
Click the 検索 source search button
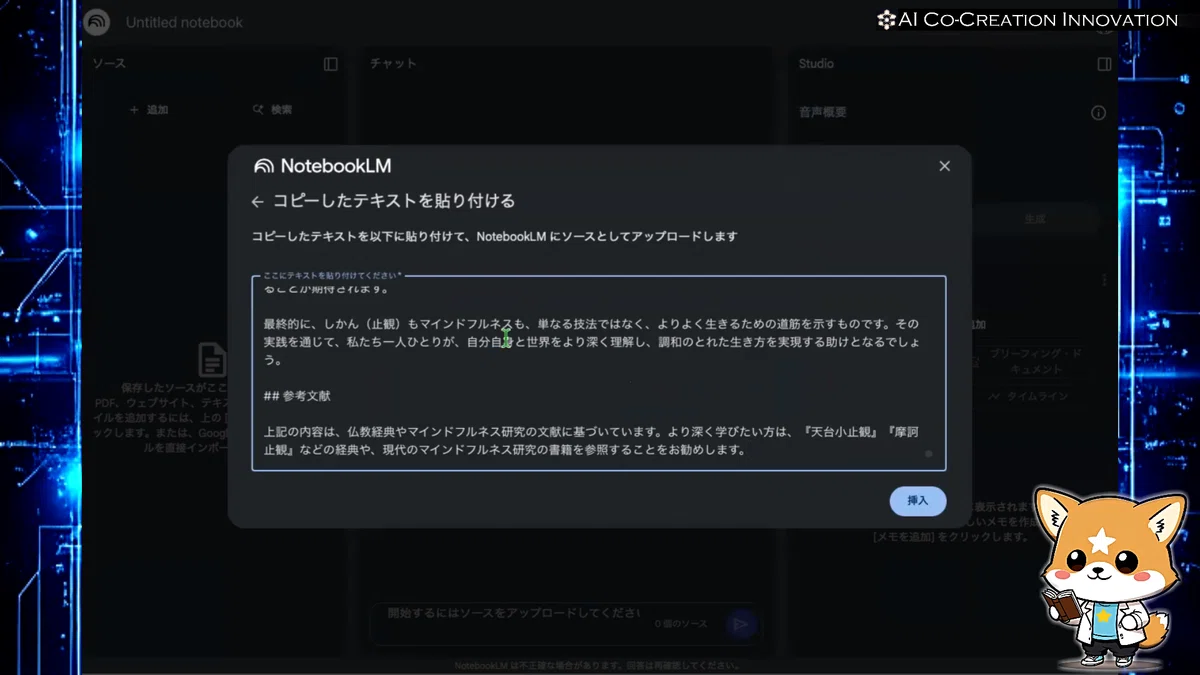tap(272, 110)
